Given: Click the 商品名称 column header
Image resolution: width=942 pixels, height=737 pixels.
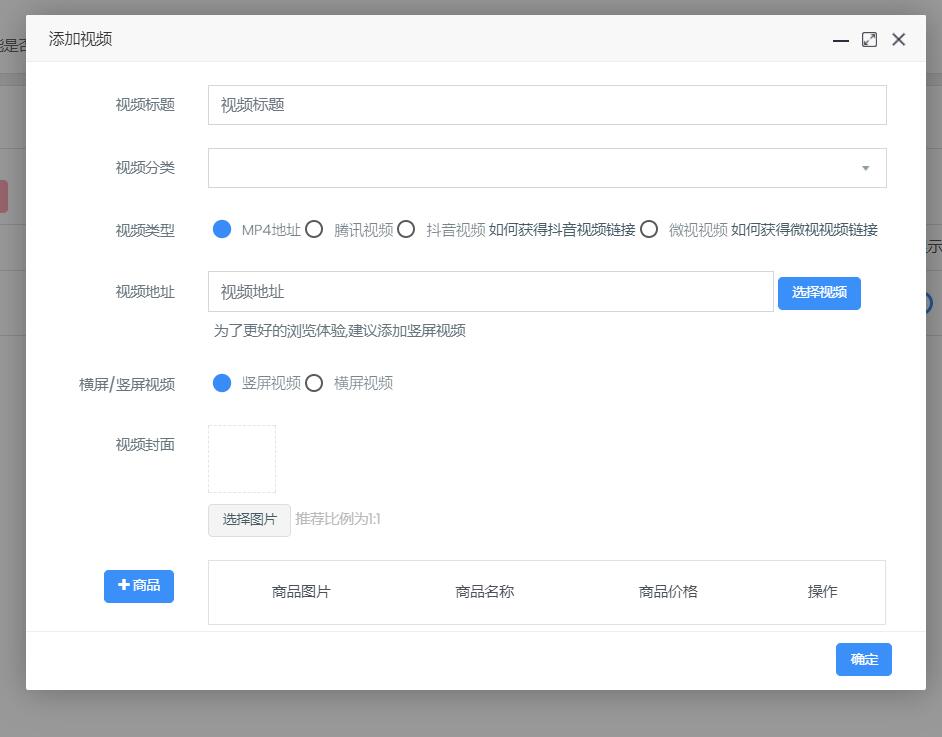Looking at the screenshot, I should click(484, 592).
